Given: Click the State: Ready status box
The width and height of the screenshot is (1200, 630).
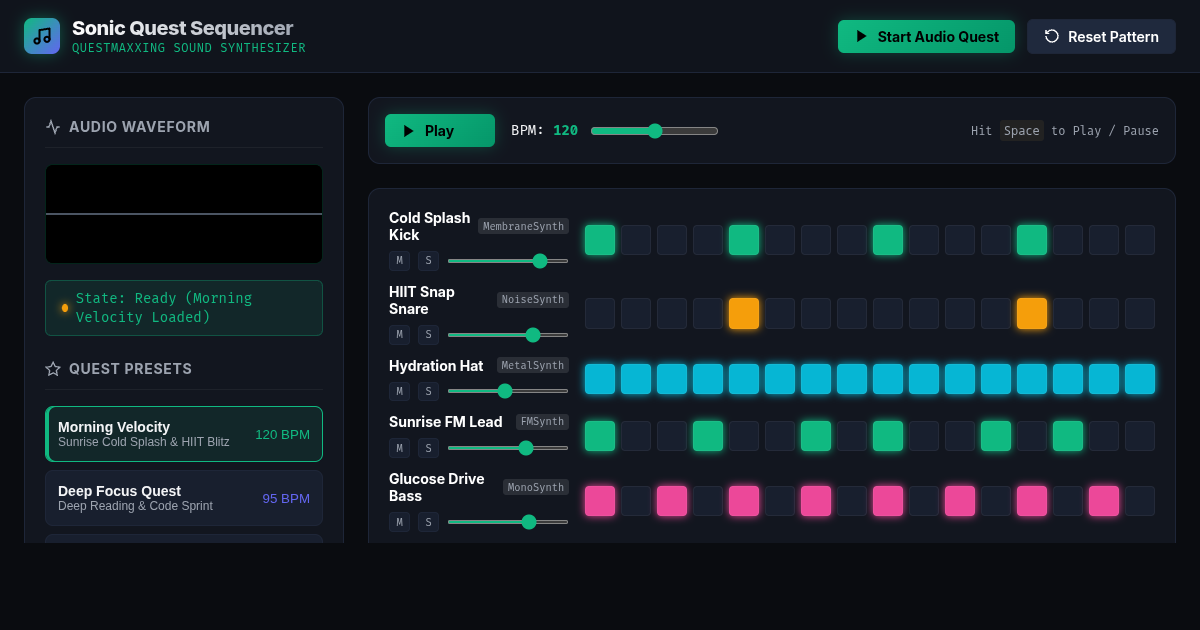Looking at the screenshot, I should point(184,308).
